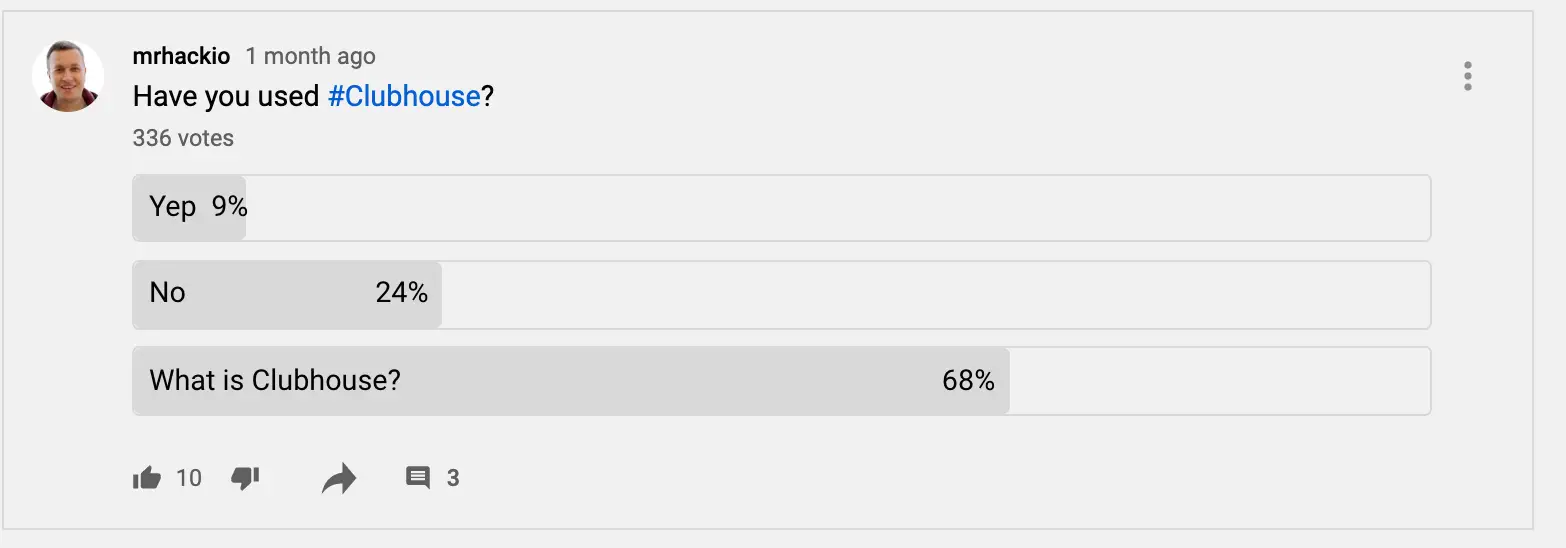Viewport: 1566px width, 548px height.
Task: Click the "Have you used" question text
Action: tap(227, 96)
